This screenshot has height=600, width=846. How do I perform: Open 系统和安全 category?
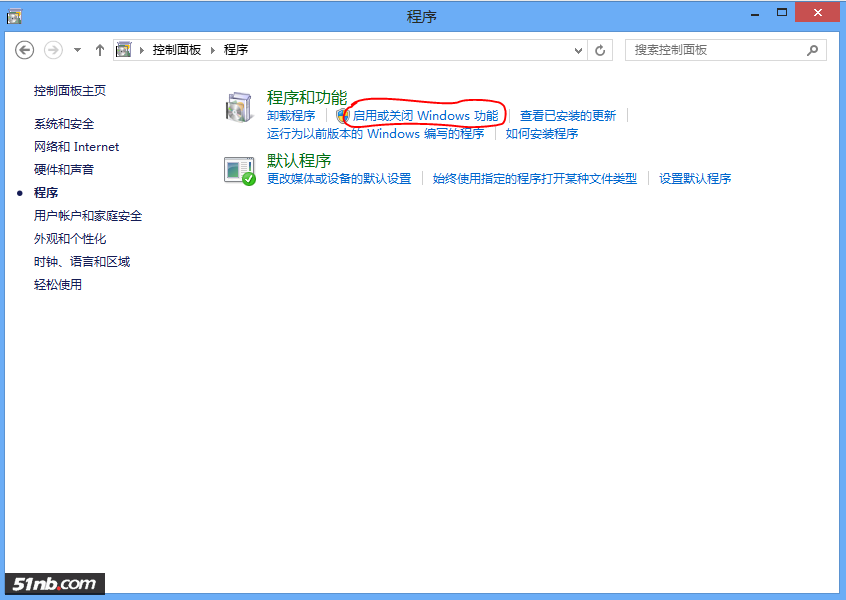pos(64,124)
